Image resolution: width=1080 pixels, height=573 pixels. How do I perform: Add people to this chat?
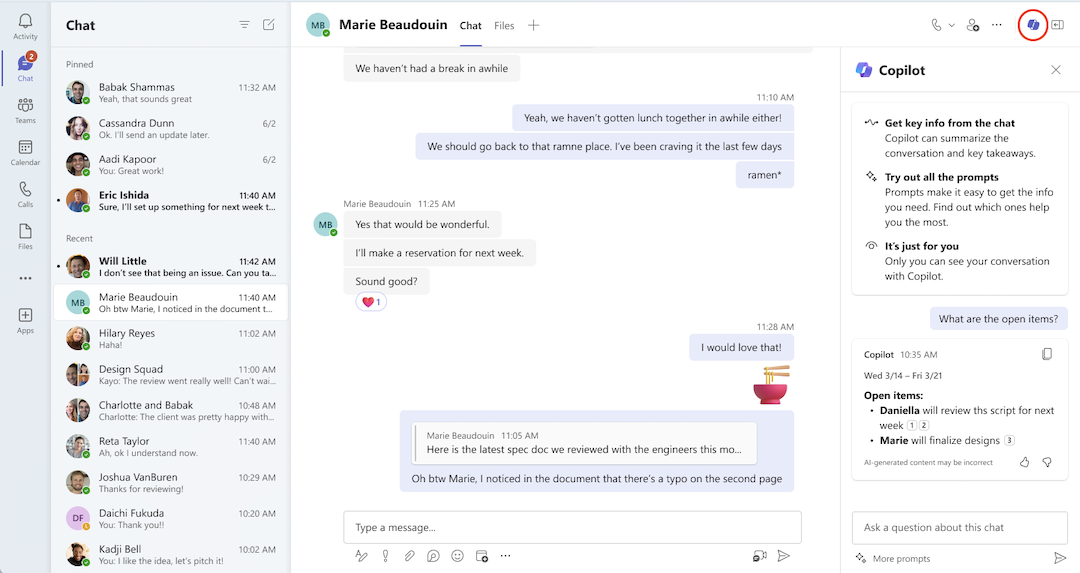pos(972,25)
